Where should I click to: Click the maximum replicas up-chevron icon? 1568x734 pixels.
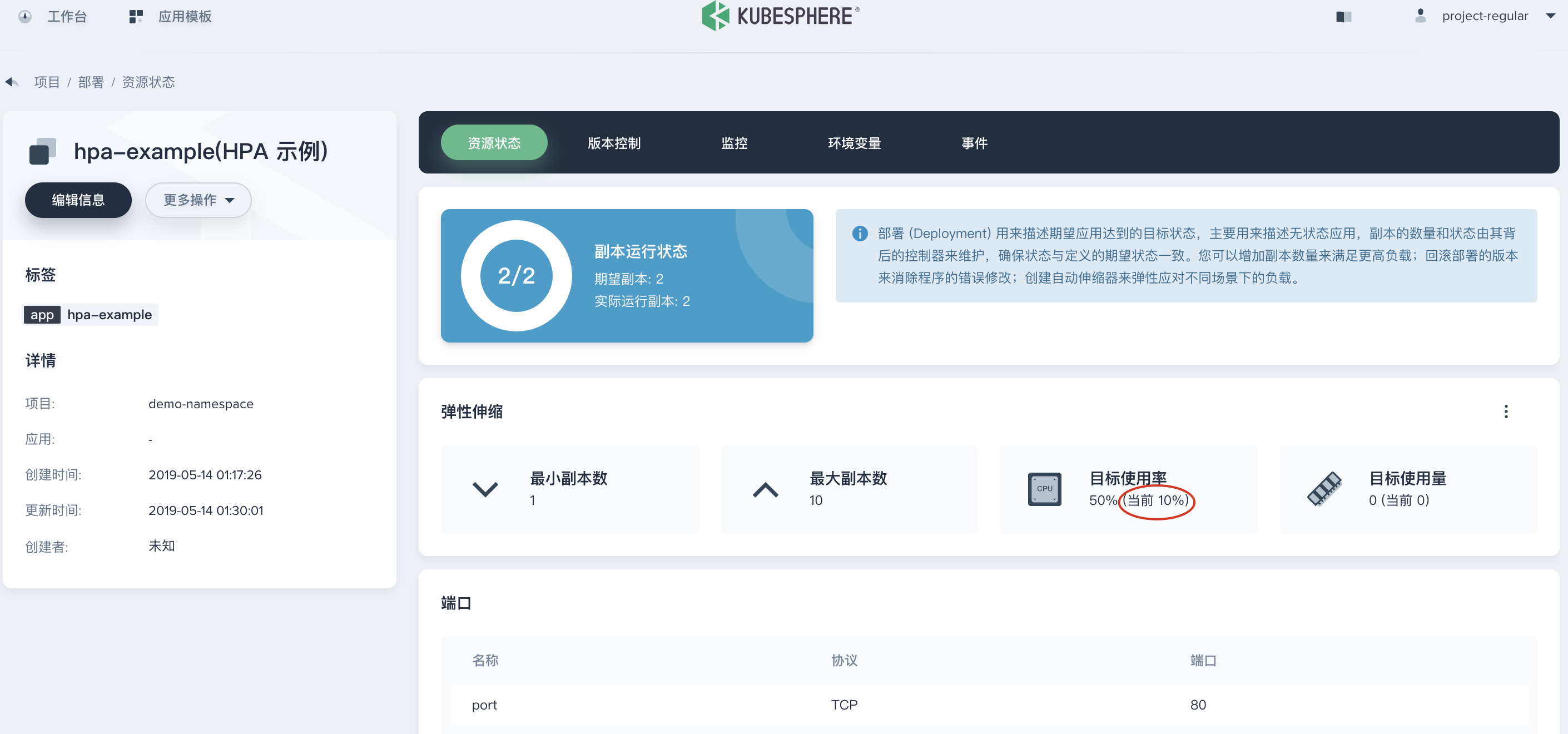(765, 489)
